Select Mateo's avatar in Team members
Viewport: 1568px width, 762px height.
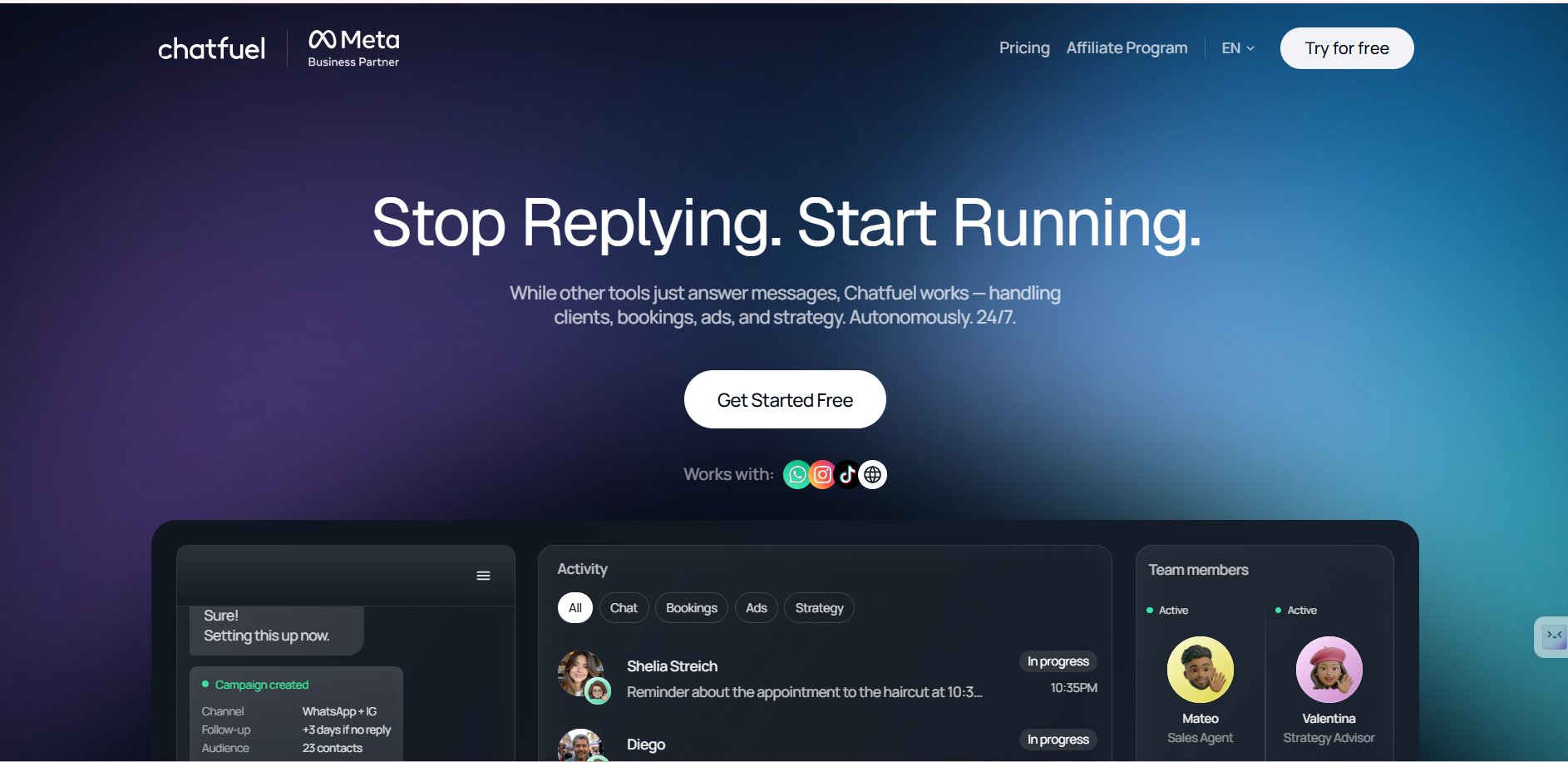(1201, 670)
